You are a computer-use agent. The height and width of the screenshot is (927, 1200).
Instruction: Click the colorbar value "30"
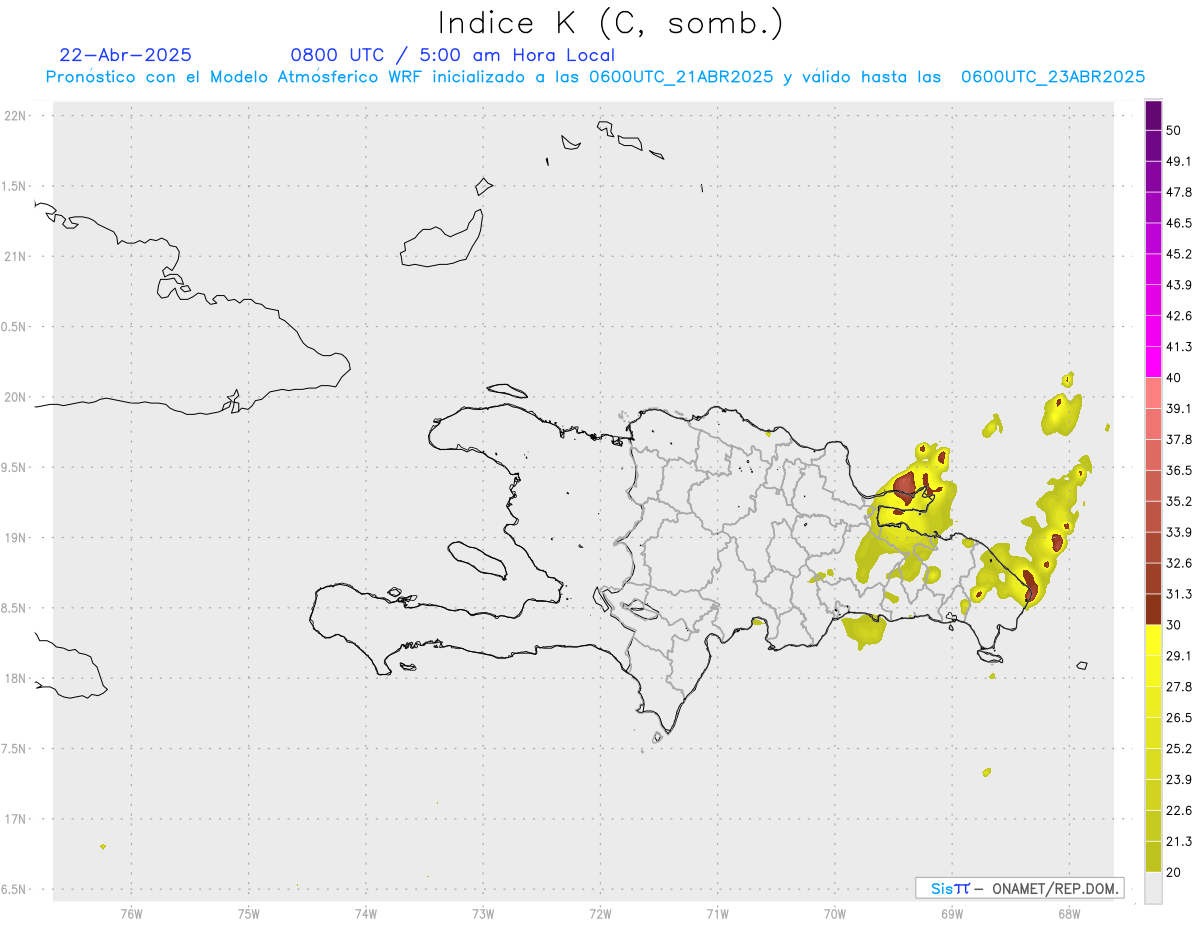tap(1174, 625)
